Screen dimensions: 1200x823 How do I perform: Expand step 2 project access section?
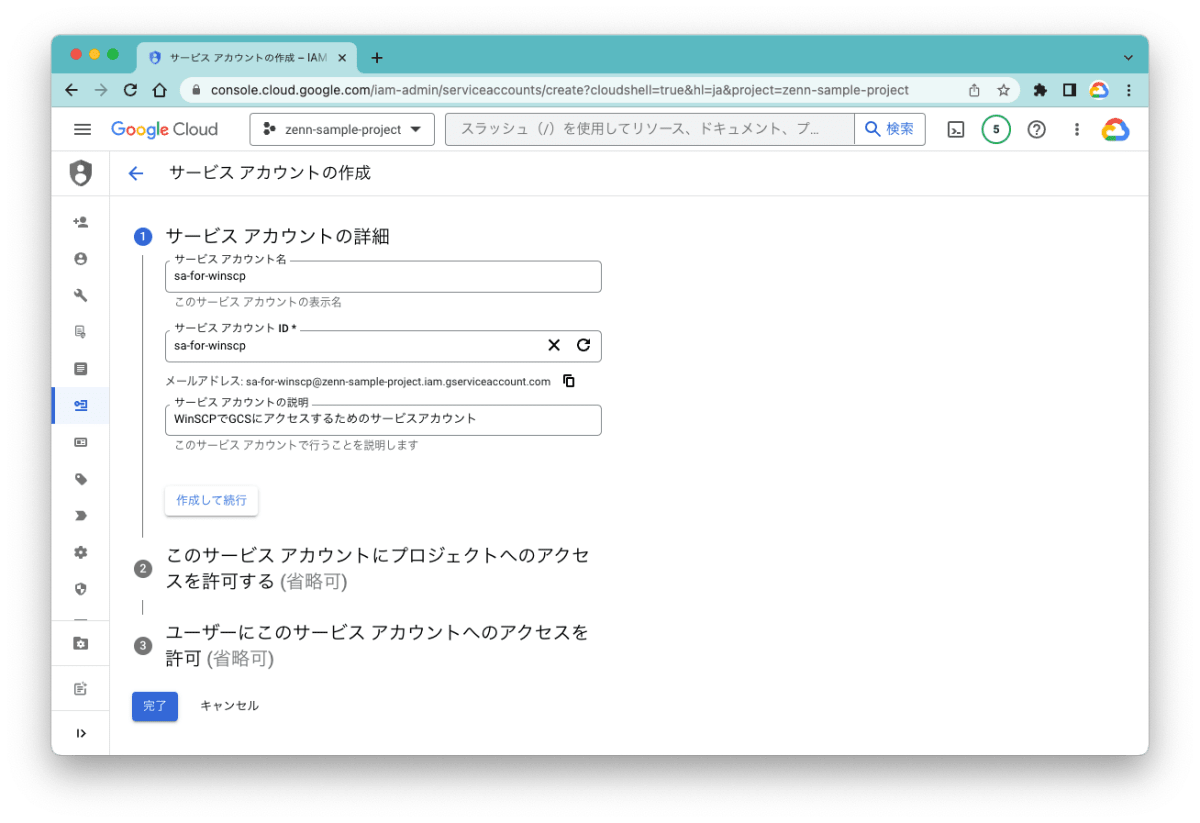coord(377,568)
